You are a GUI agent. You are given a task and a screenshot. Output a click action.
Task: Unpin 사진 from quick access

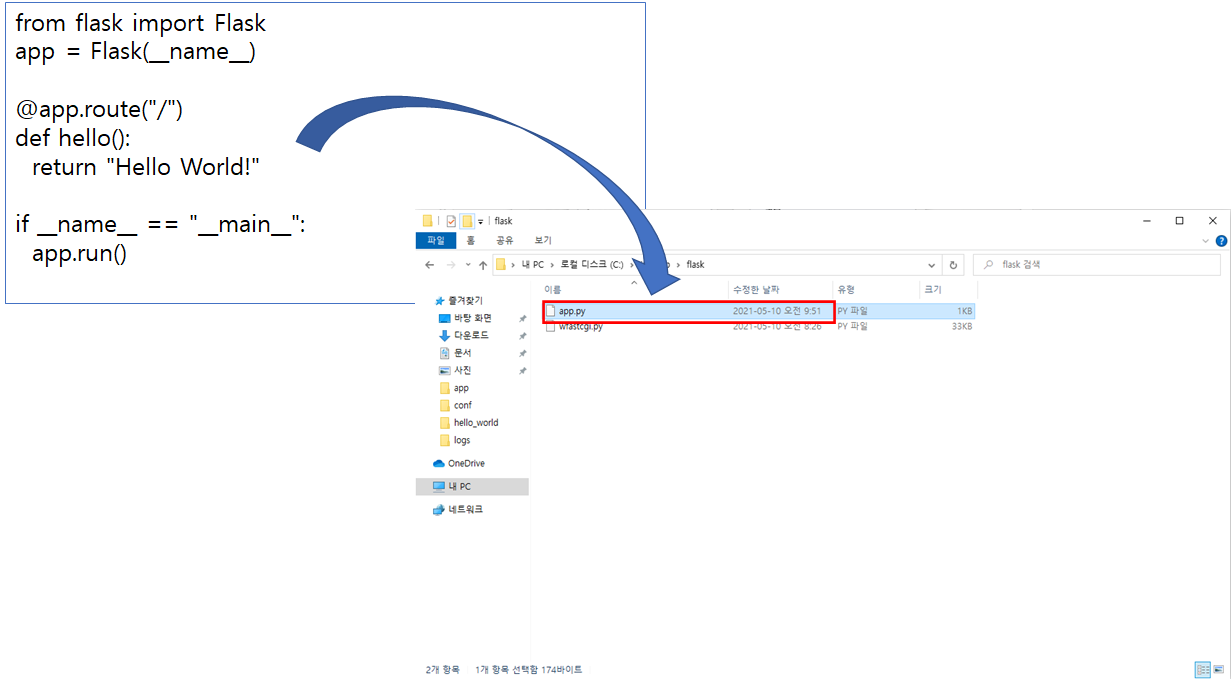pos(522,370)
